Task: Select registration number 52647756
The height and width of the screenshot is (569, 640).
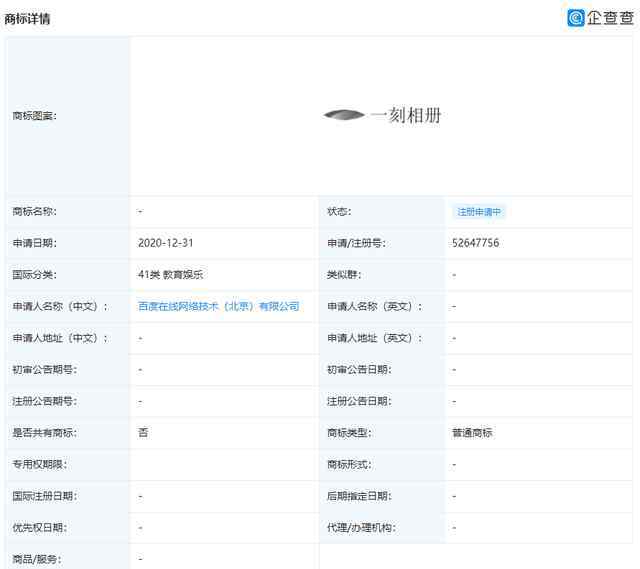Action: point(476,243)
